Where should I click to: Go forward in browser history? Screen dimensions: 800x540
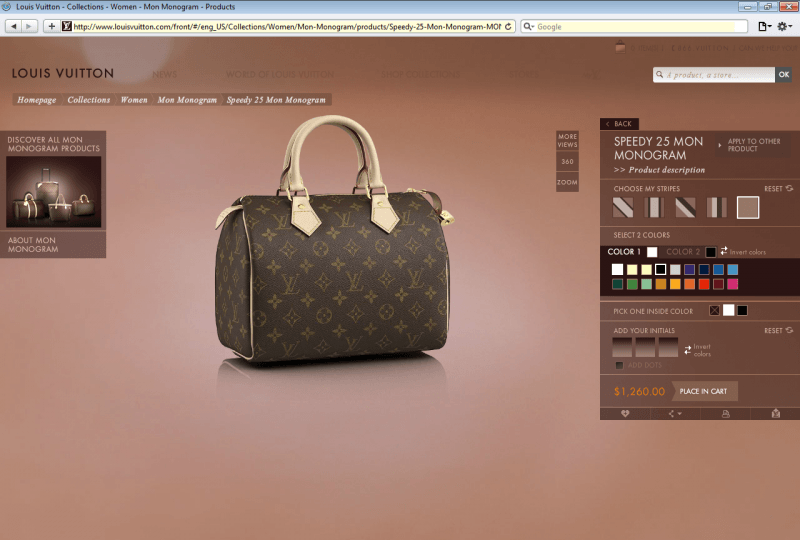pos(30,26)
